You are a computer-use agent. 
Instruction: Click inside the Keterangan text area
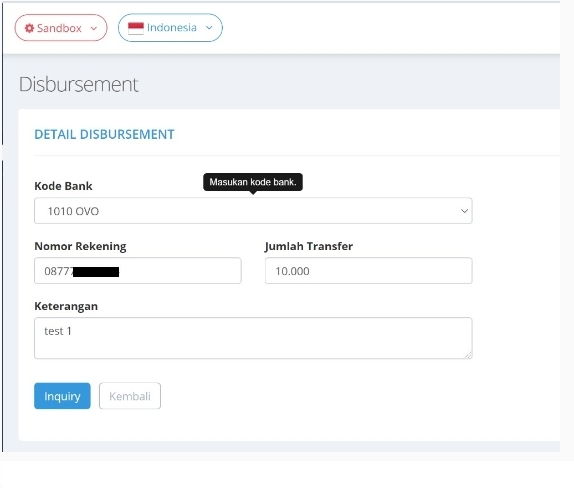253,338
